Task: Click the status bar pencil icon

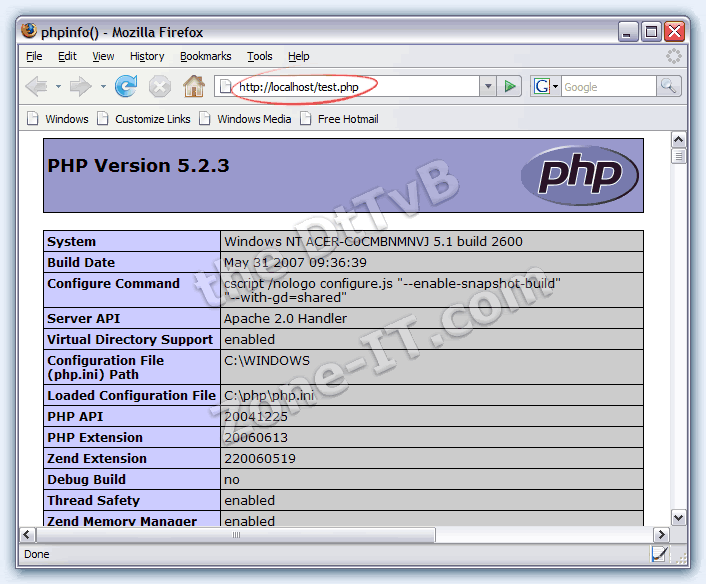Action: point(659,554)
